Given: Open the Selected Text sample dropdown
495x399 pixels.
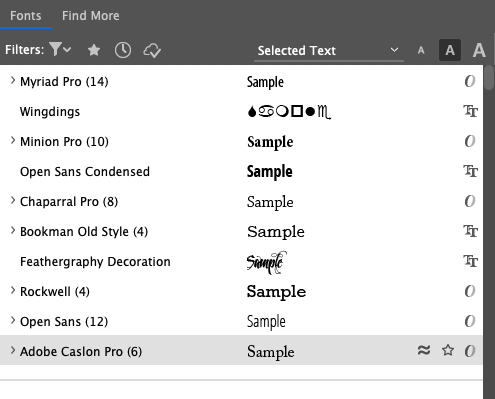Looking at the screenshot, I should (x=329, y=51).
